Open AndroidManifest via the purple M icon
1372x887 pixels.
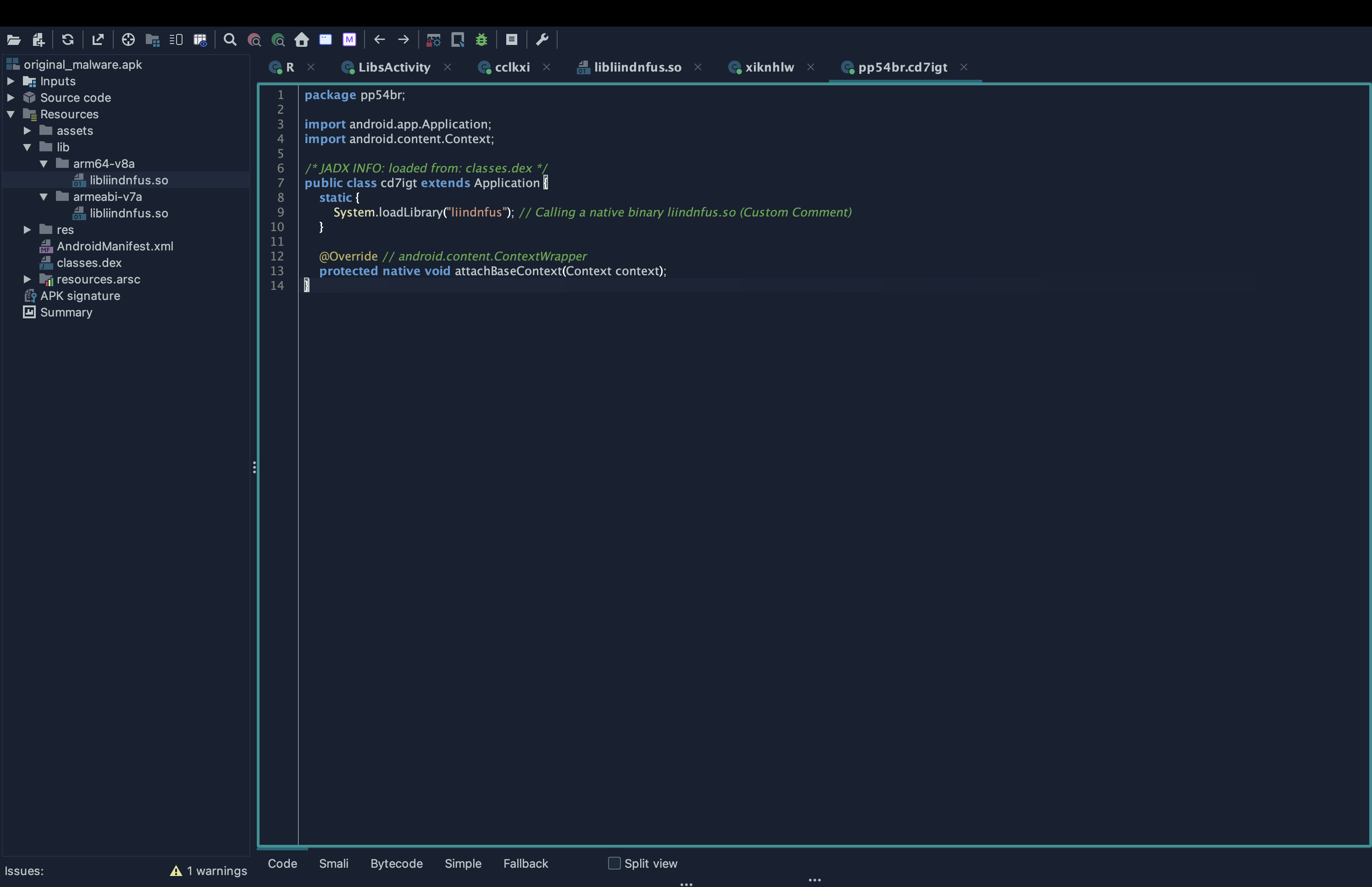(x=349, y=40)
